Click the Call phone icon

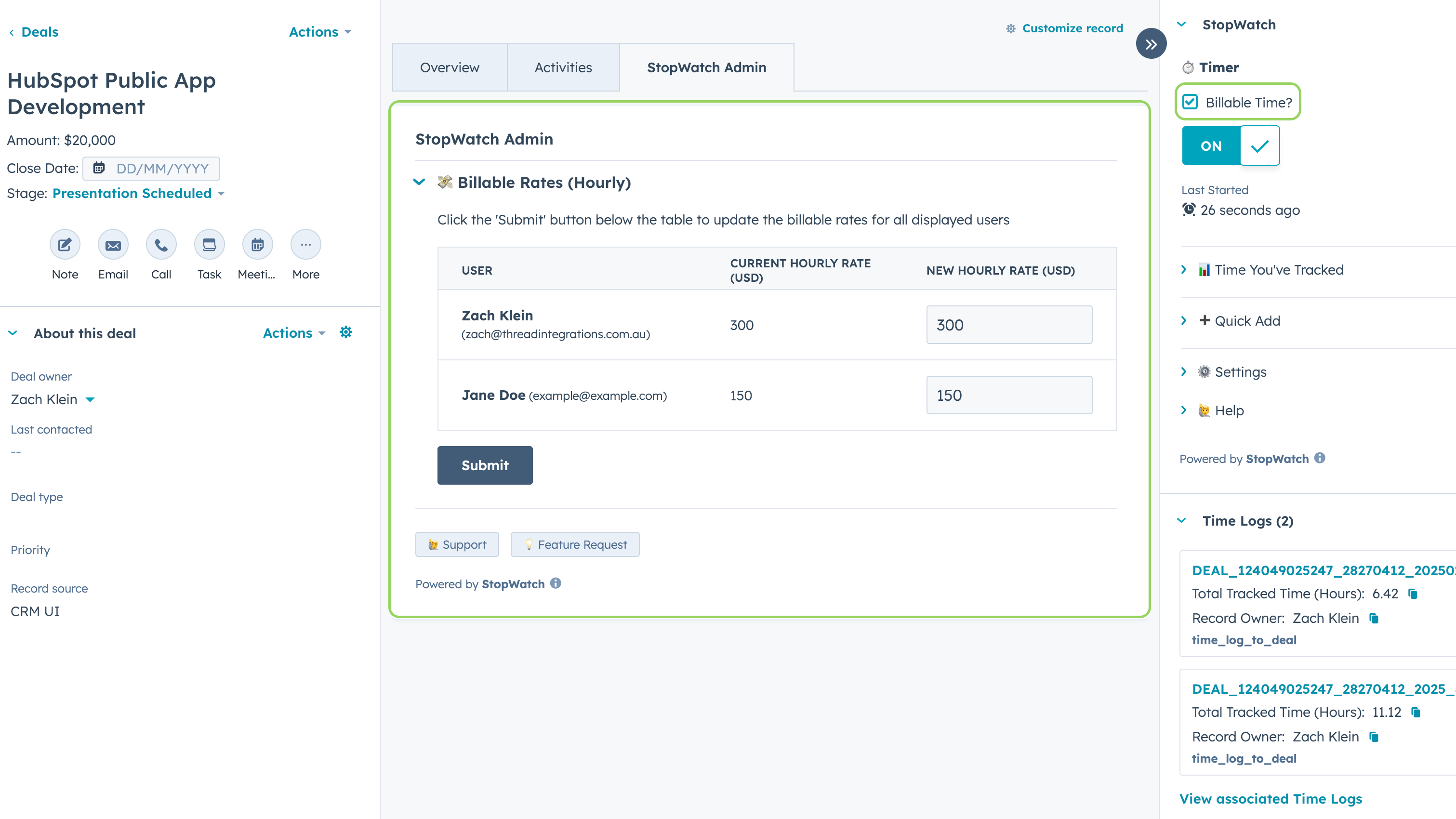coord(161,245)
